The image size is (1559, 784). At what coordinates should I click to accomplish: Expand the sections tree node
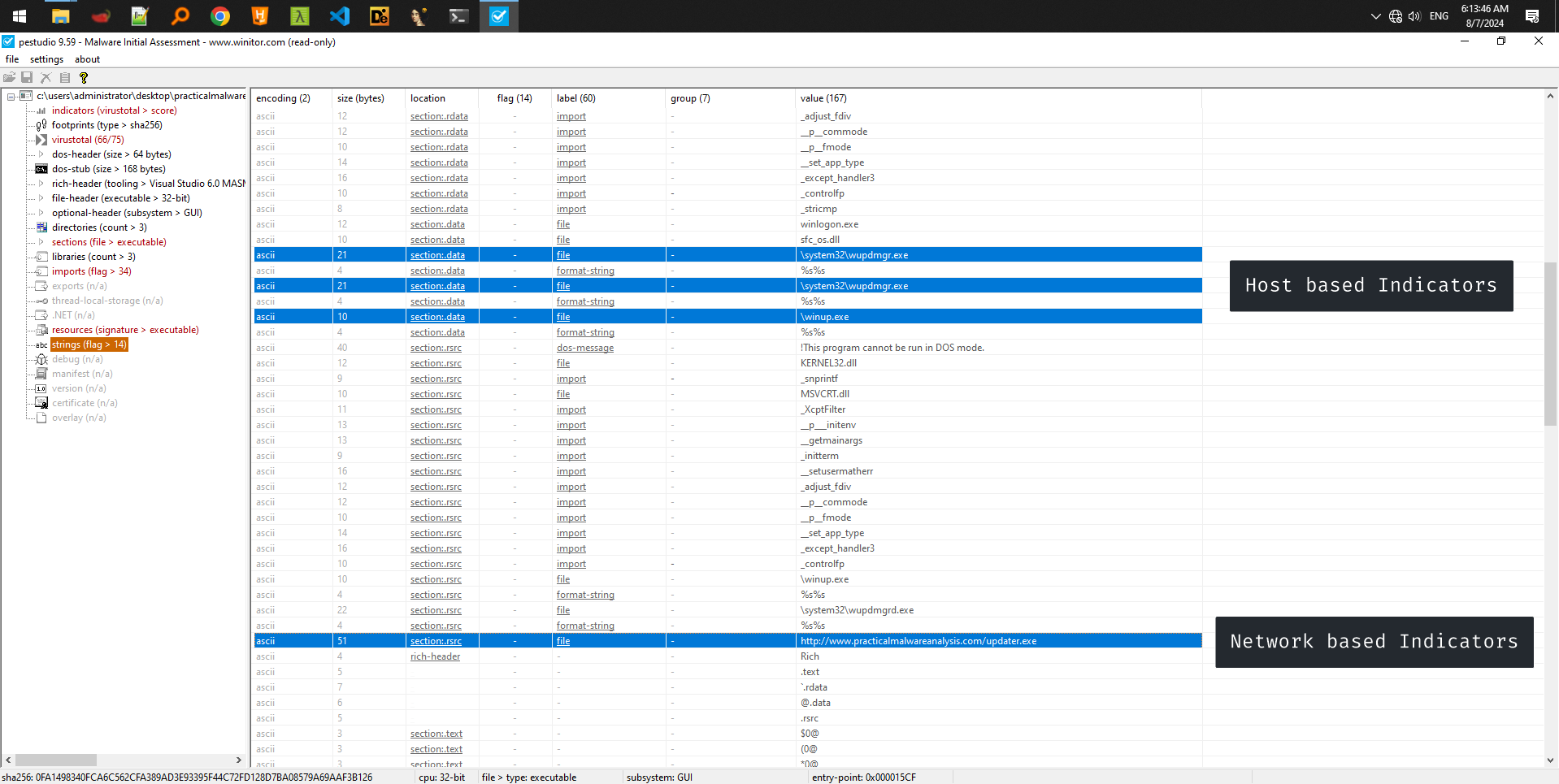tap(41, 242)
